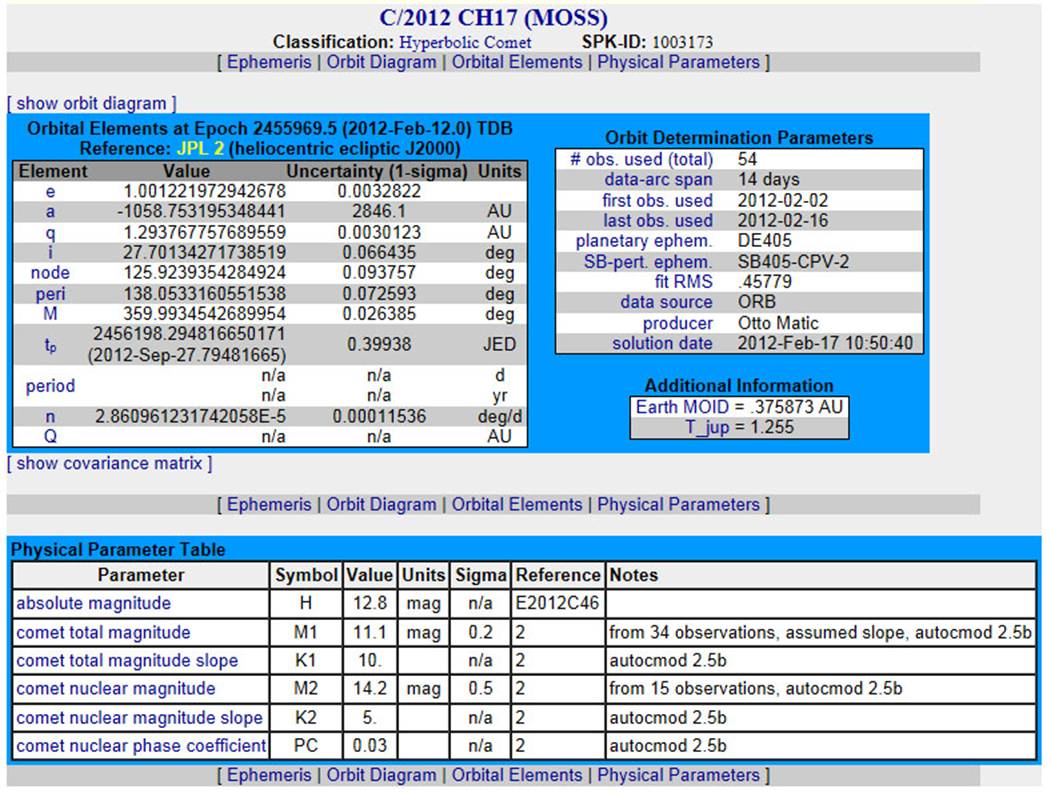Select the 'Physical Parameter Table' heading
Image resolution: width=1047 pixels, height=793 pixels.
tap(118, 550)
